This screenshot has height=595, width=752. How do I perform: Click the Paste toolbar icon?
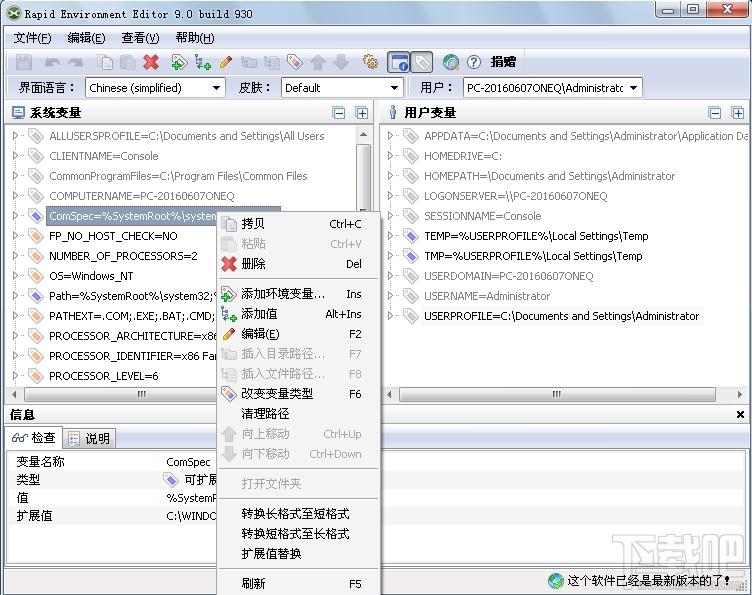[x=128, y=62]
